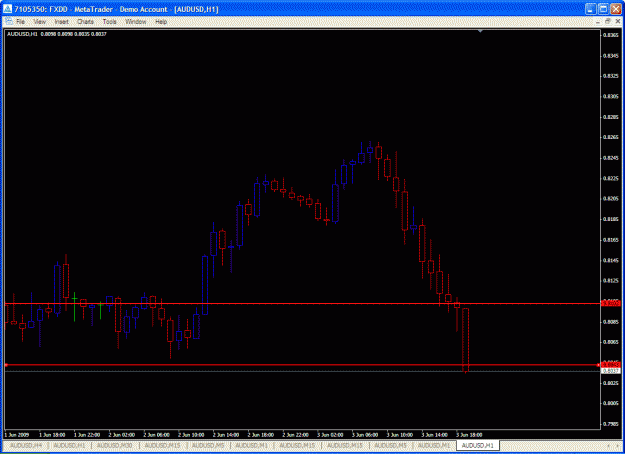This screenshot has height=454, width=625.
Task: Click the 0.8025 price axis label
Action: 610,383
